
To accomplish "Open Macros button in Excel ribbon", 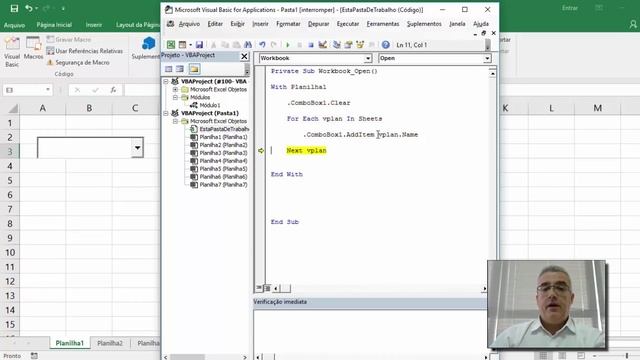I will pyautogui.click(x=33, y=48).
